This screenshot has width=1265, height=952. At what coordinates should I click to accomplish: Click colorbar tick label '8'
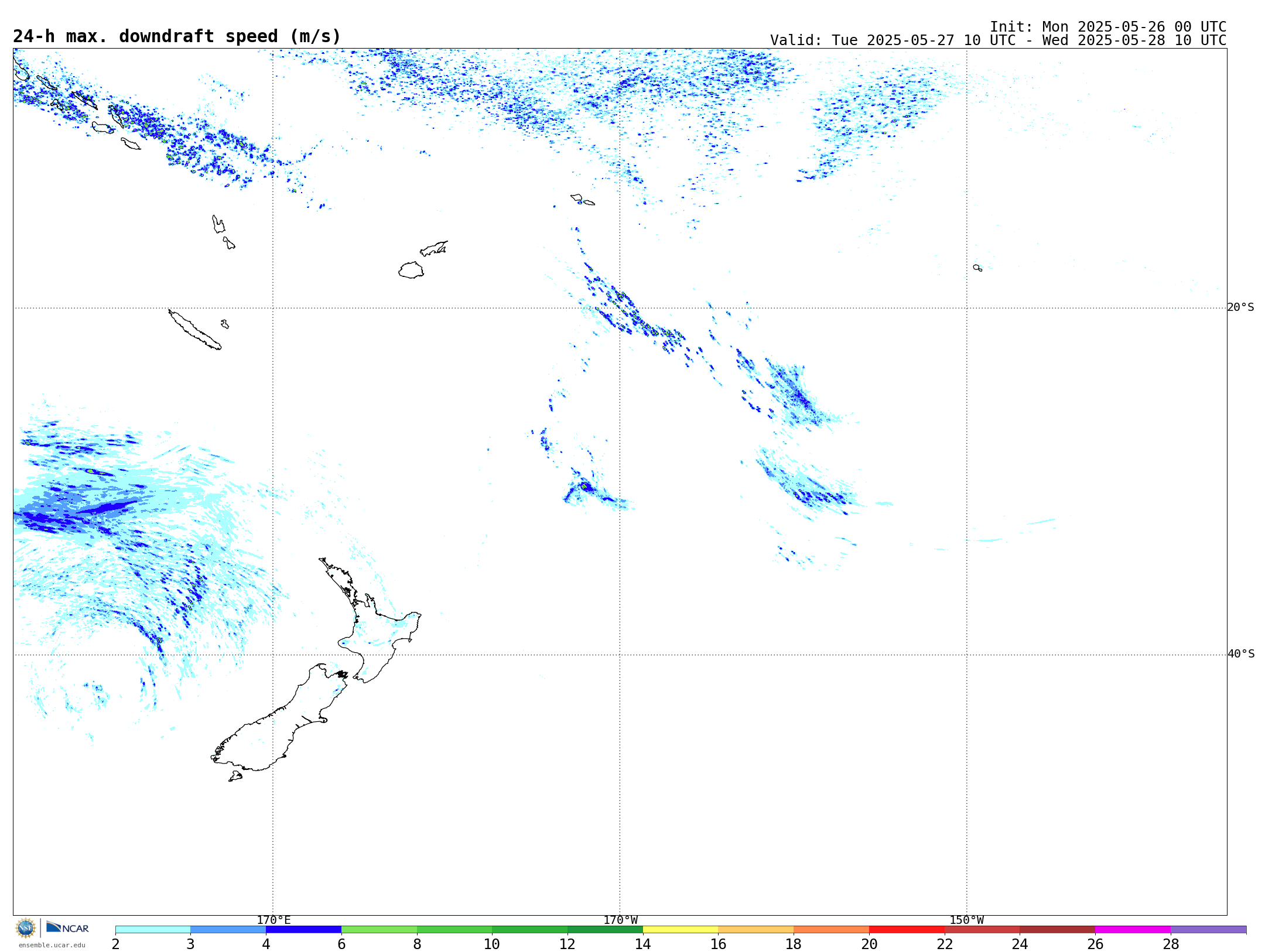[417, 944]
